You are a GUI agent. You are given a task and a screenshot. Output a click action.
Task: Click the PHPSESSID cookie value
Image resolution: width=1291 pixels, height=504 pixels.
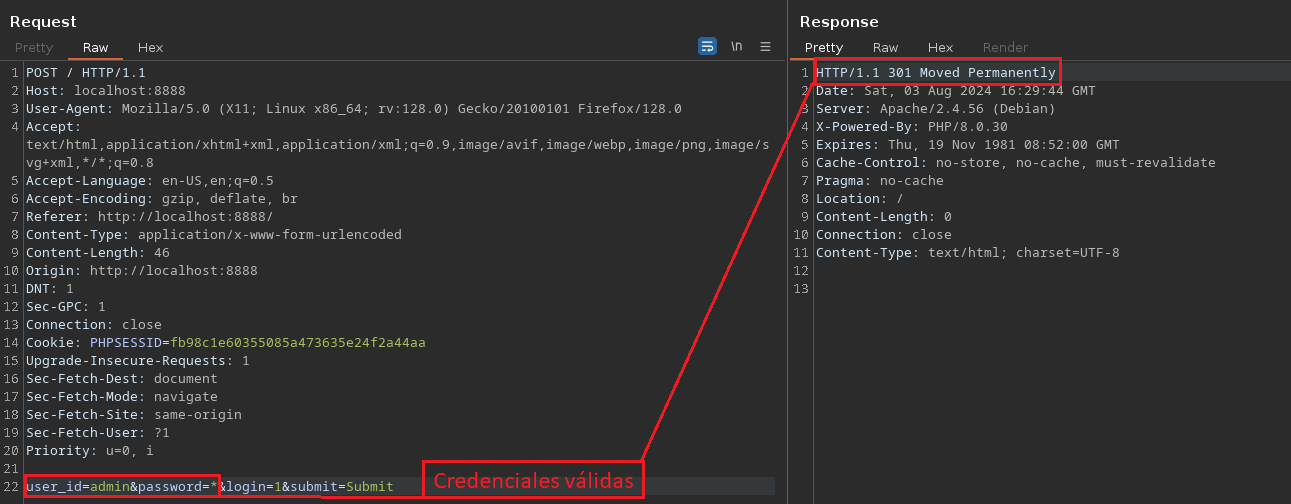(297, 342)
